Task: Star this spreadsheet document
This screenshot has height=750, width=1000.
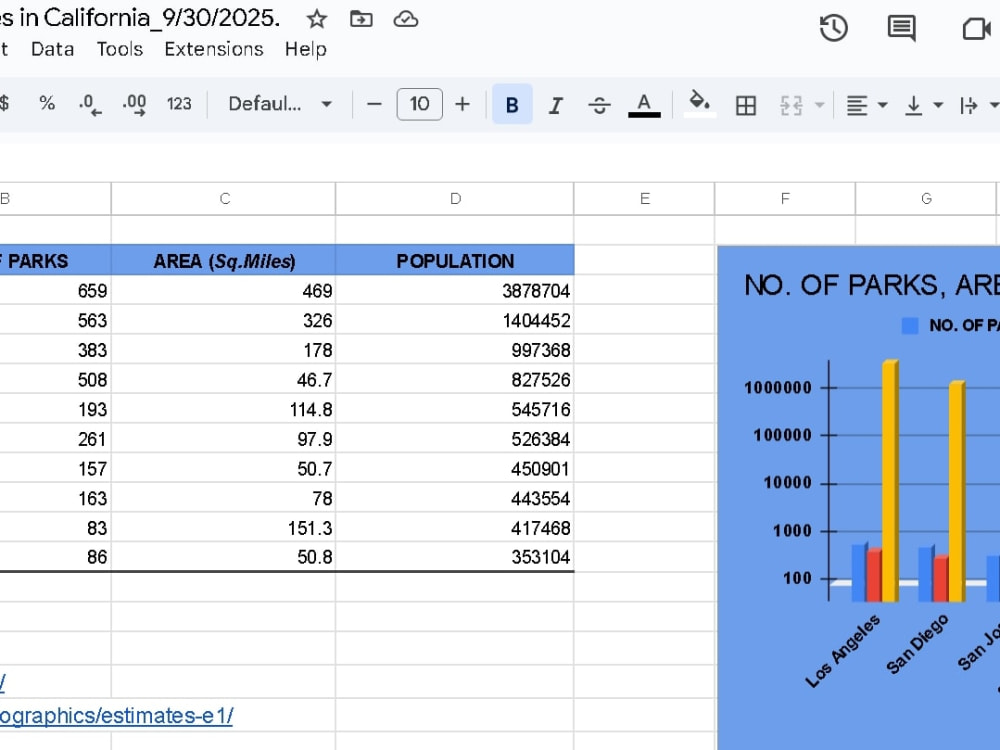Action: point(317,19)
